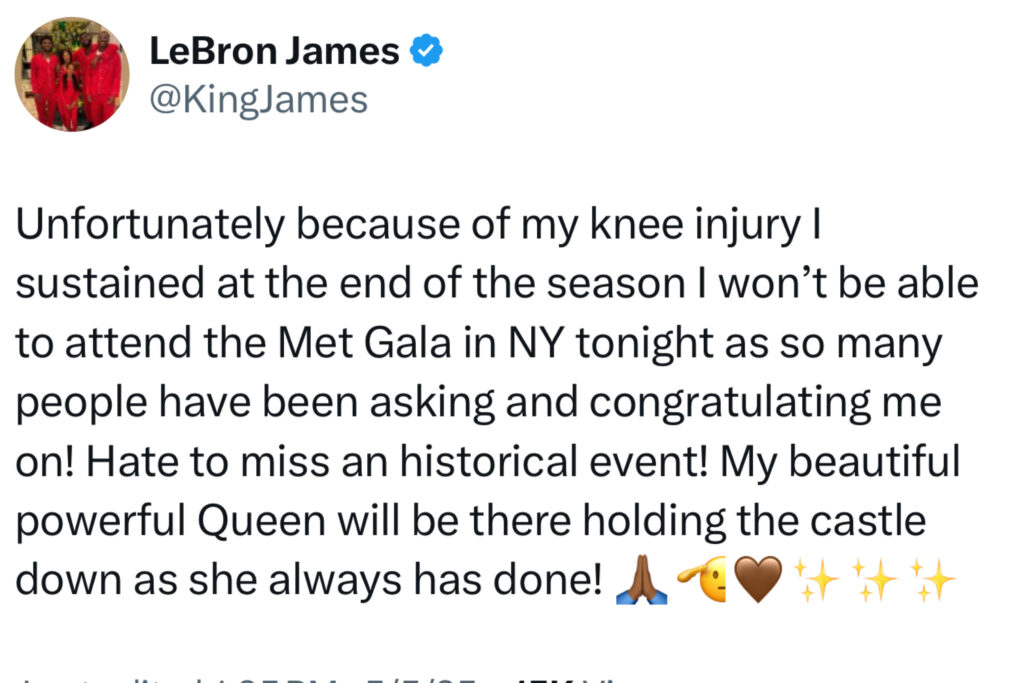Click the praying hands emoji
1024x683 pixels.
tap(641, 579)
